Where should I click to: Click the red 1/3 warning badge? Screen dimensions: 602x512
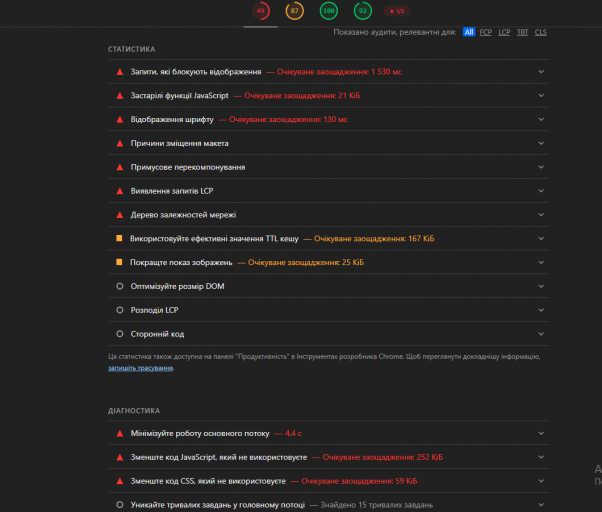397,11
